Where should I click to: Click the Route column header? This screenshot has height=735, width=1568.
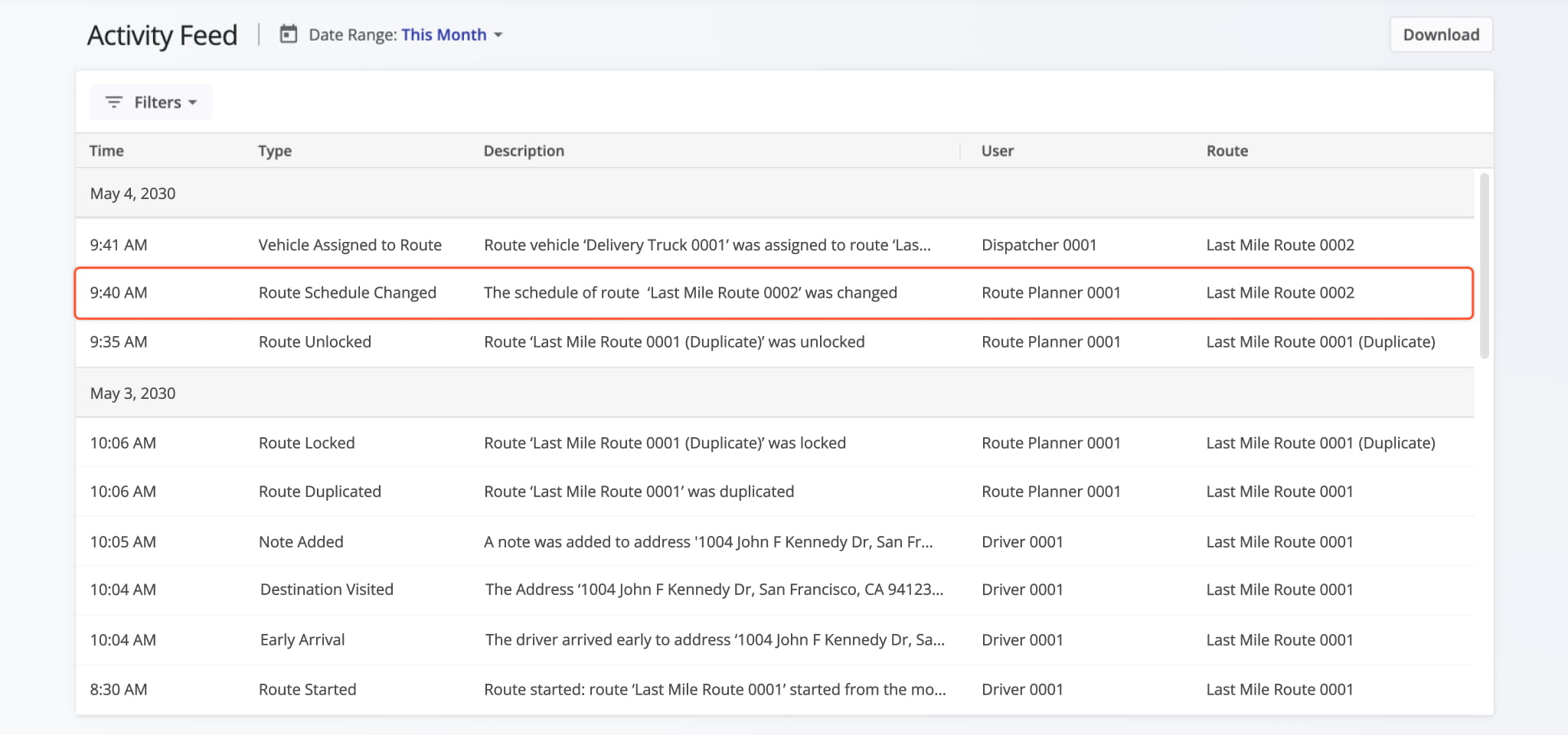click(x=1227, y=151)
